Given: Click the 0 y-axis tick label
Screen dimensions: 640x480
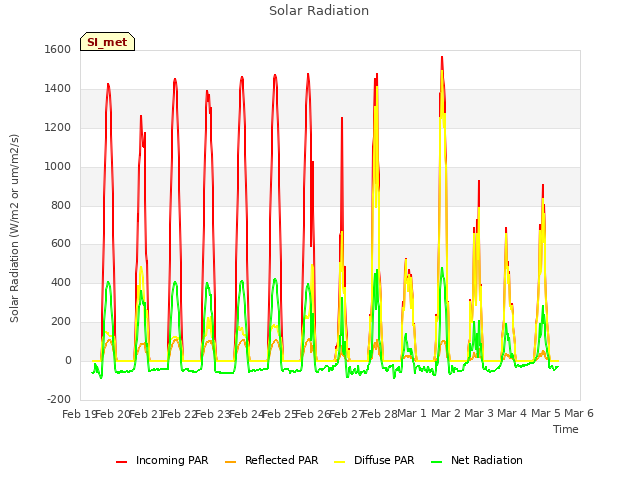Looking at the screenshot, I should coord(68,361).
